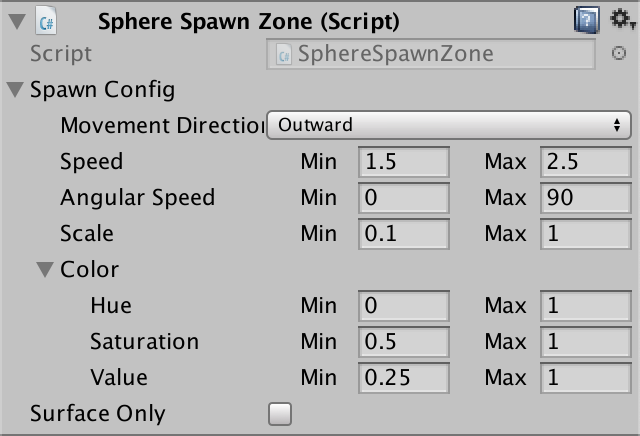Select the Angular Speed Max field

(x=586, y=198)
